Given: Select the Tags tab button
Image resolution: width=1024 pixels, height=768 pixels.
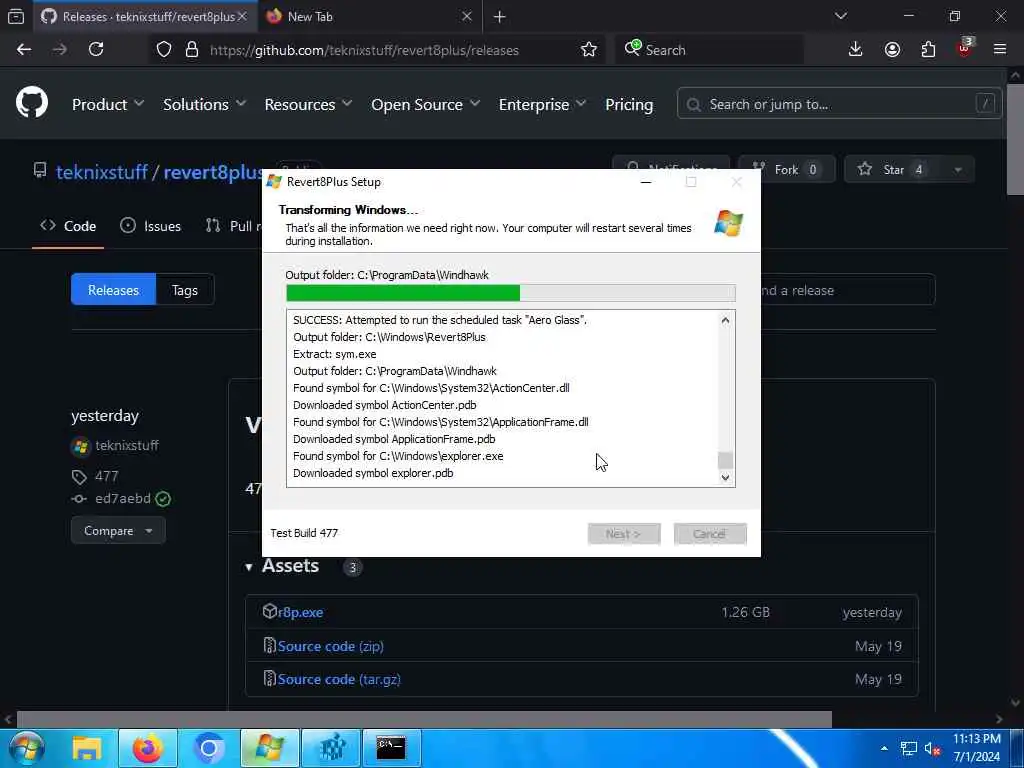Looking at the screenshot, I should 185,290.
